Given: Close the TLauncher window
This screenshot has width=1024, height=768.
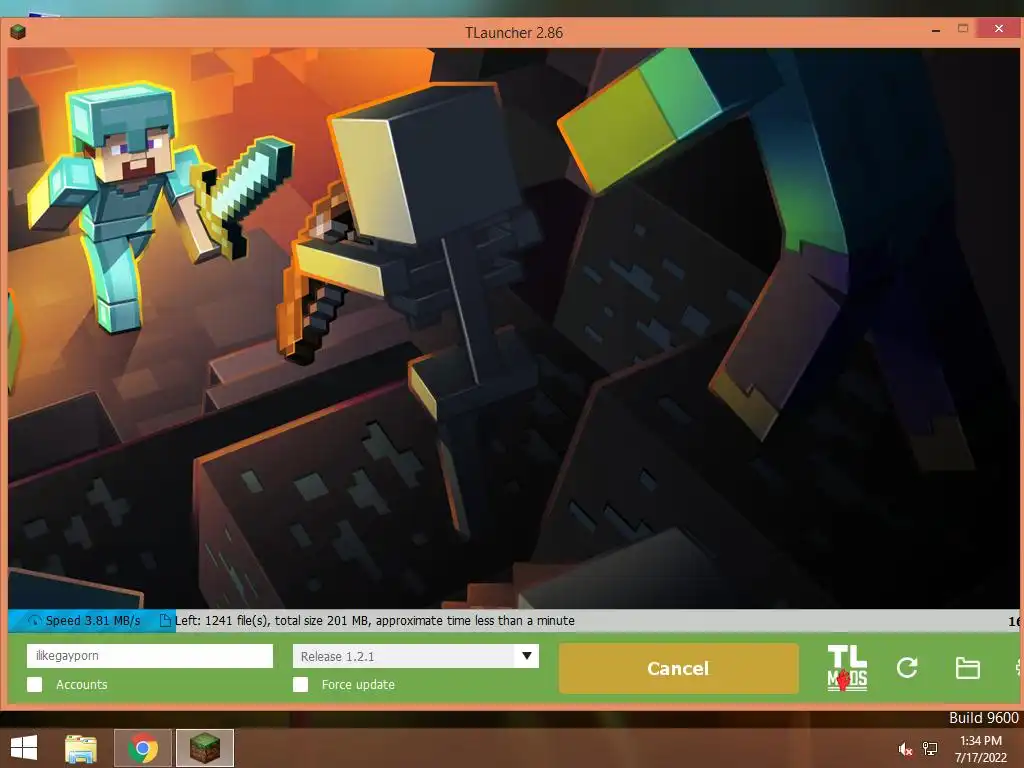Looking at the screenshot, I should tap(999, 29).
